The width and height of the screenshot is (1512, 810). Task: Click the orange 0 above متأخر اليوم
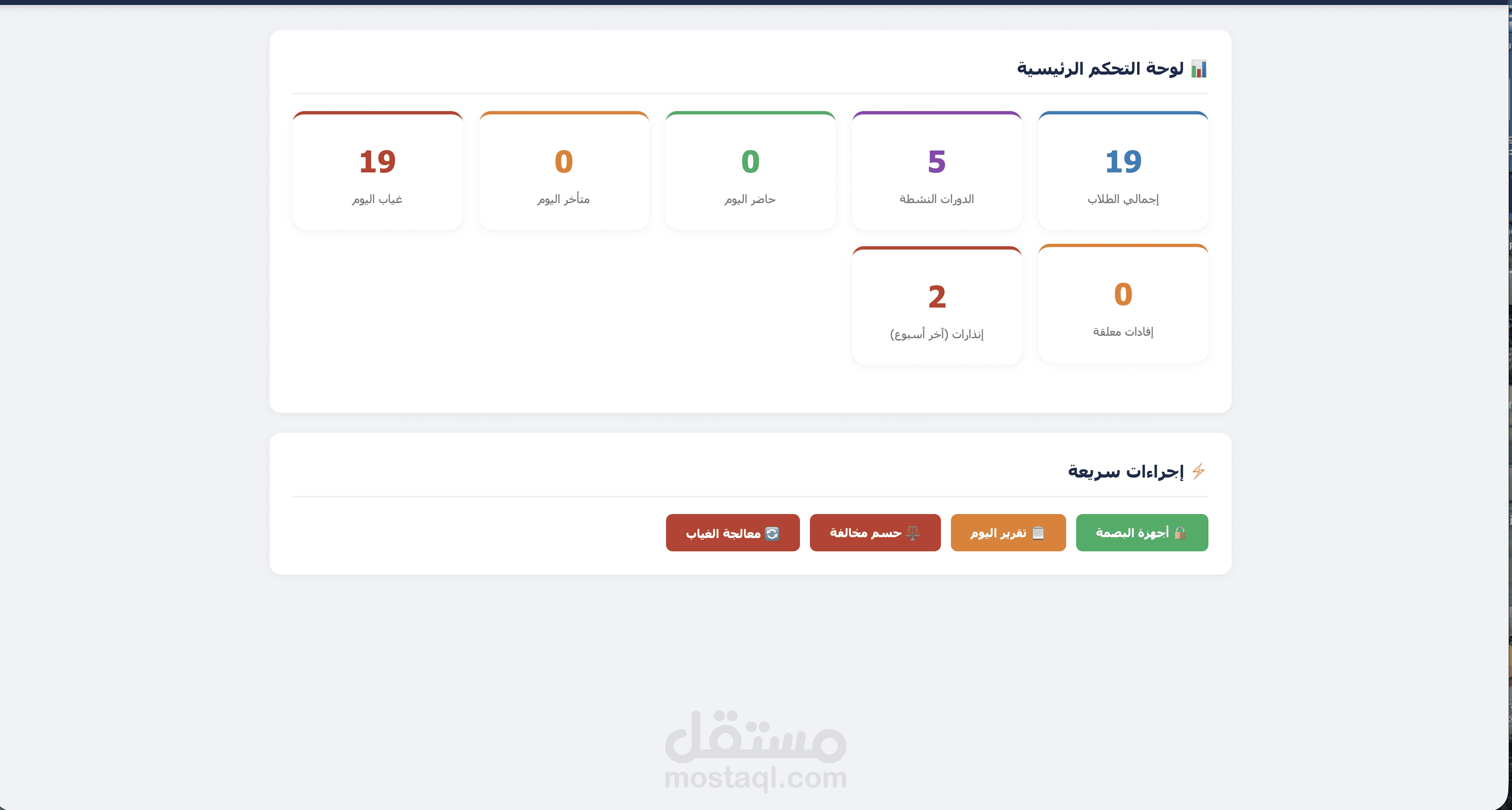pos(564,161)
